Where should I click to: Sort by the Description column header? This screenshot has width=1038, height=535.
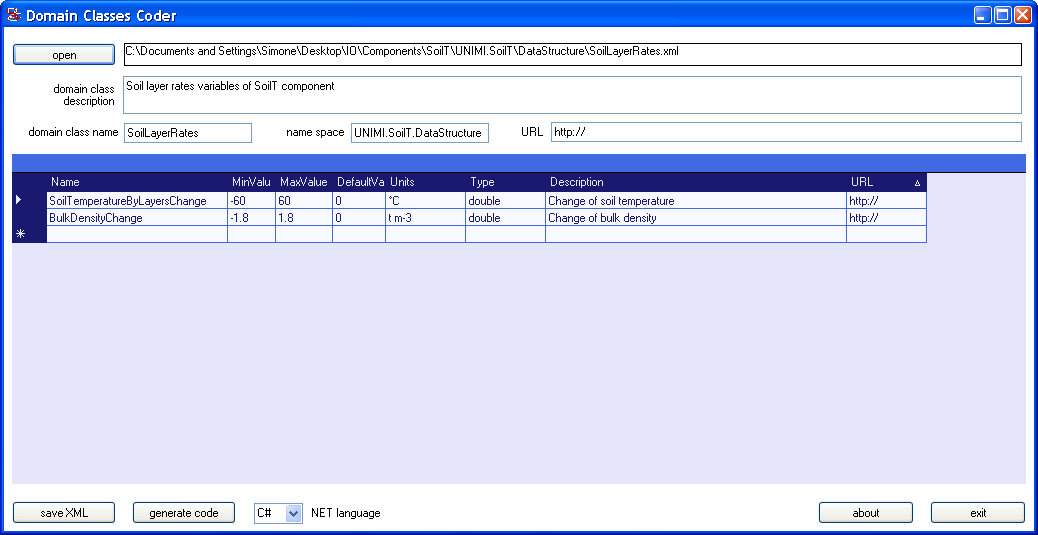point(696,182)
